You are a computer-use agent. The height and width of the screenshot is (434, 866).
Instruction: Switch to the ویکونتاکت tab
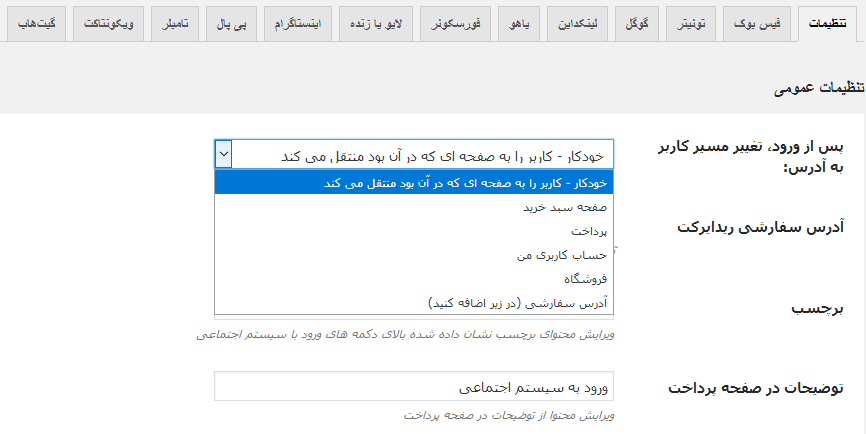coord(109,24)
